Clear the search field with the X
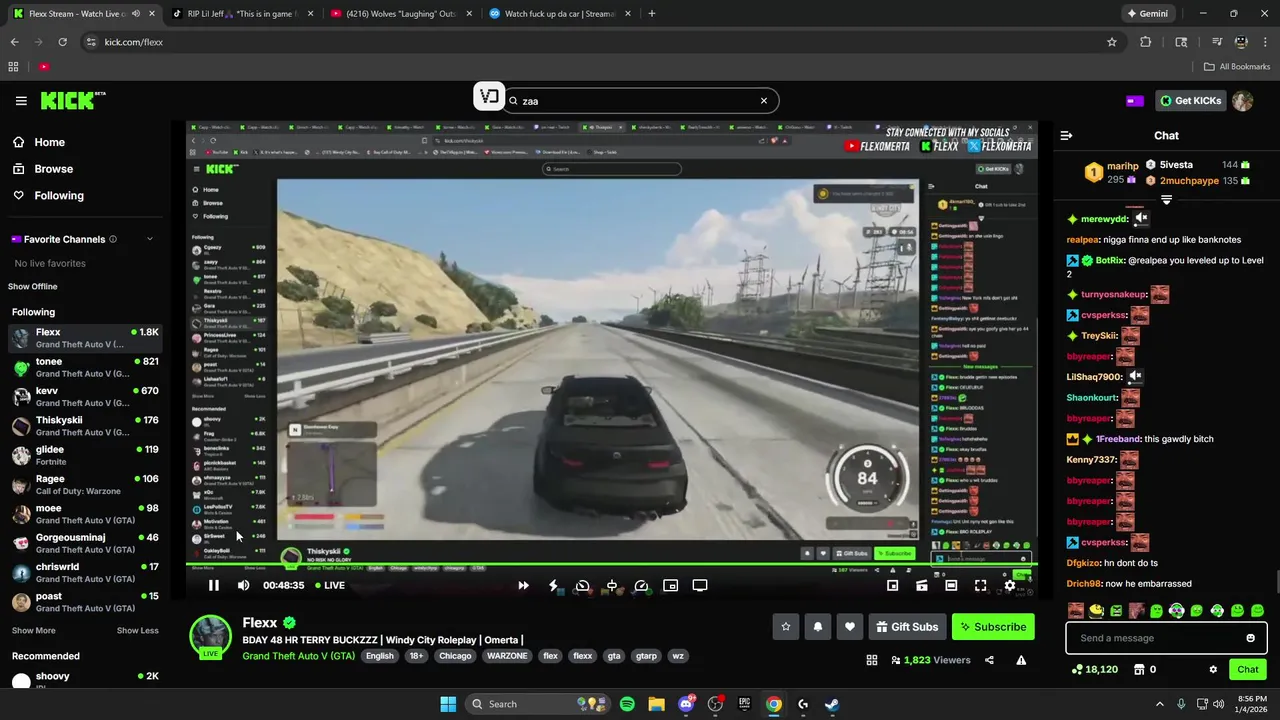1280x720 pixels. 764,101
